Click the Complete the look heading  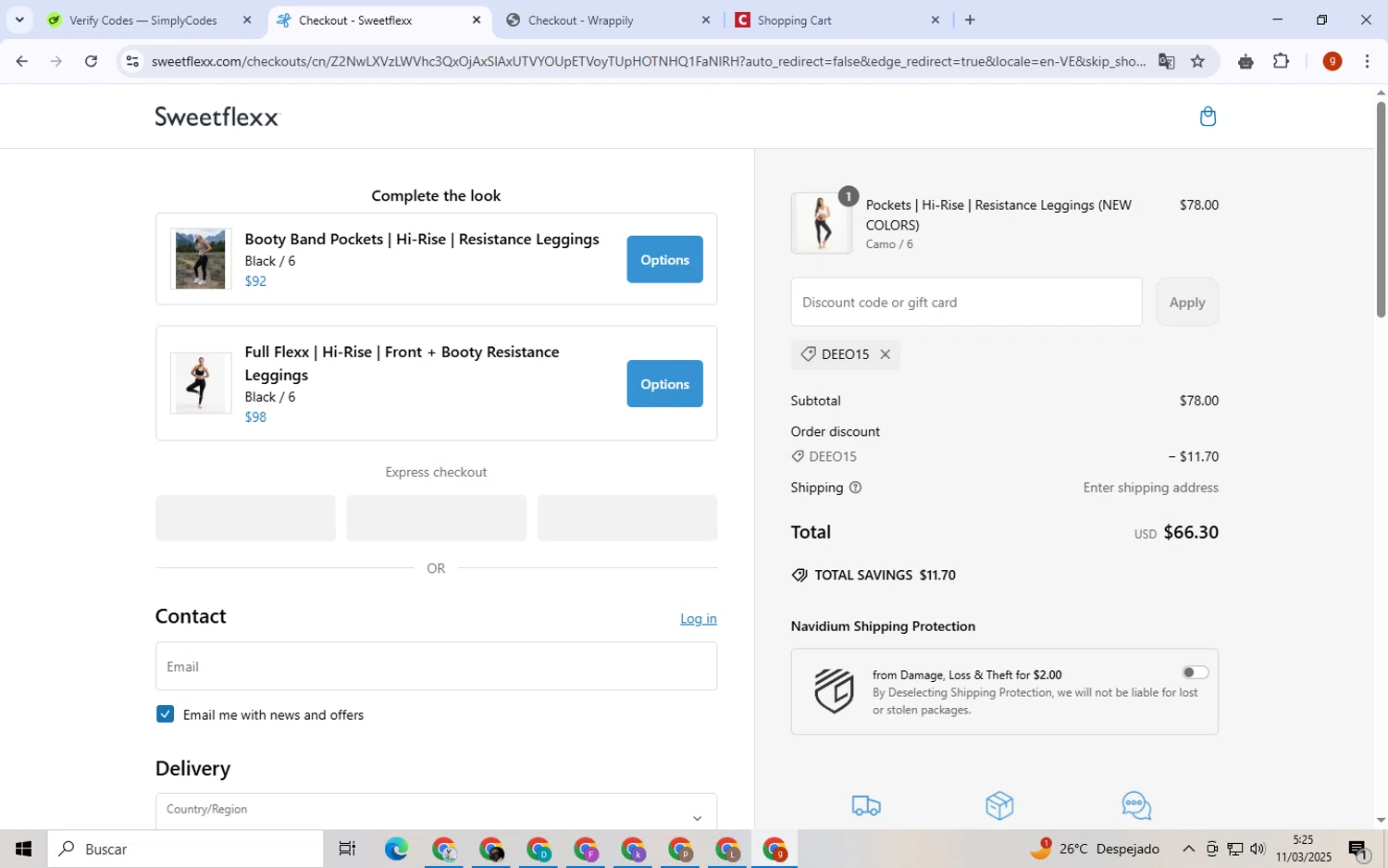(436, 195)
